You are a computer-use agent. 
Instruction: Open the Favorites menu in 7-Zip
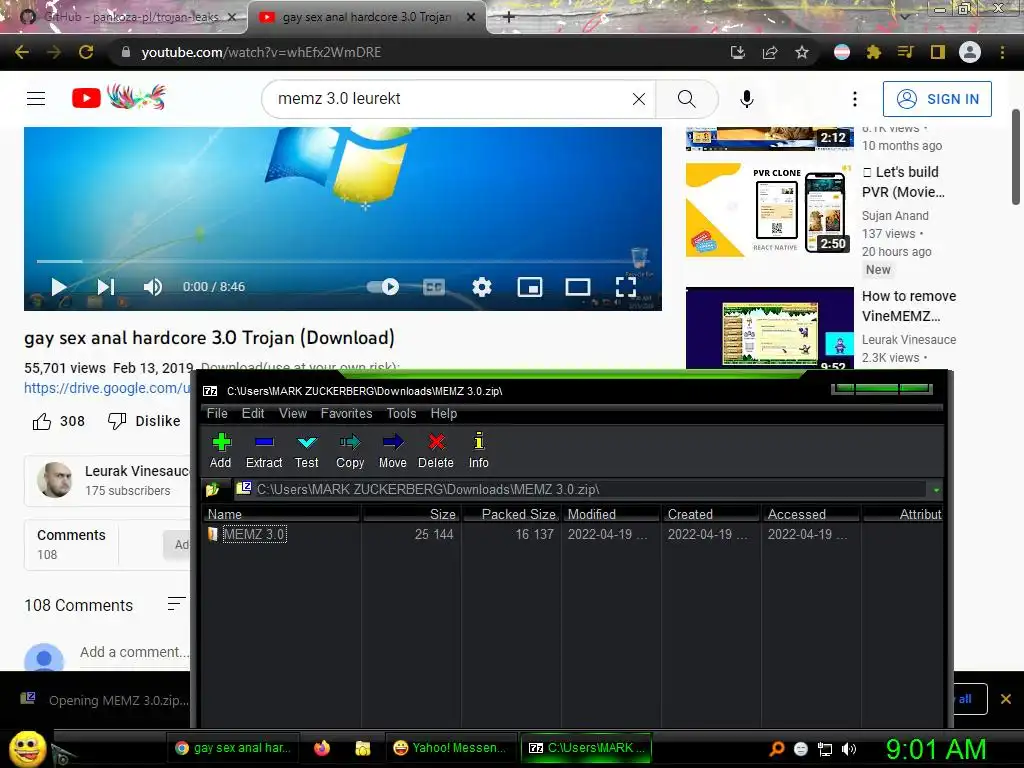(346, 413)
